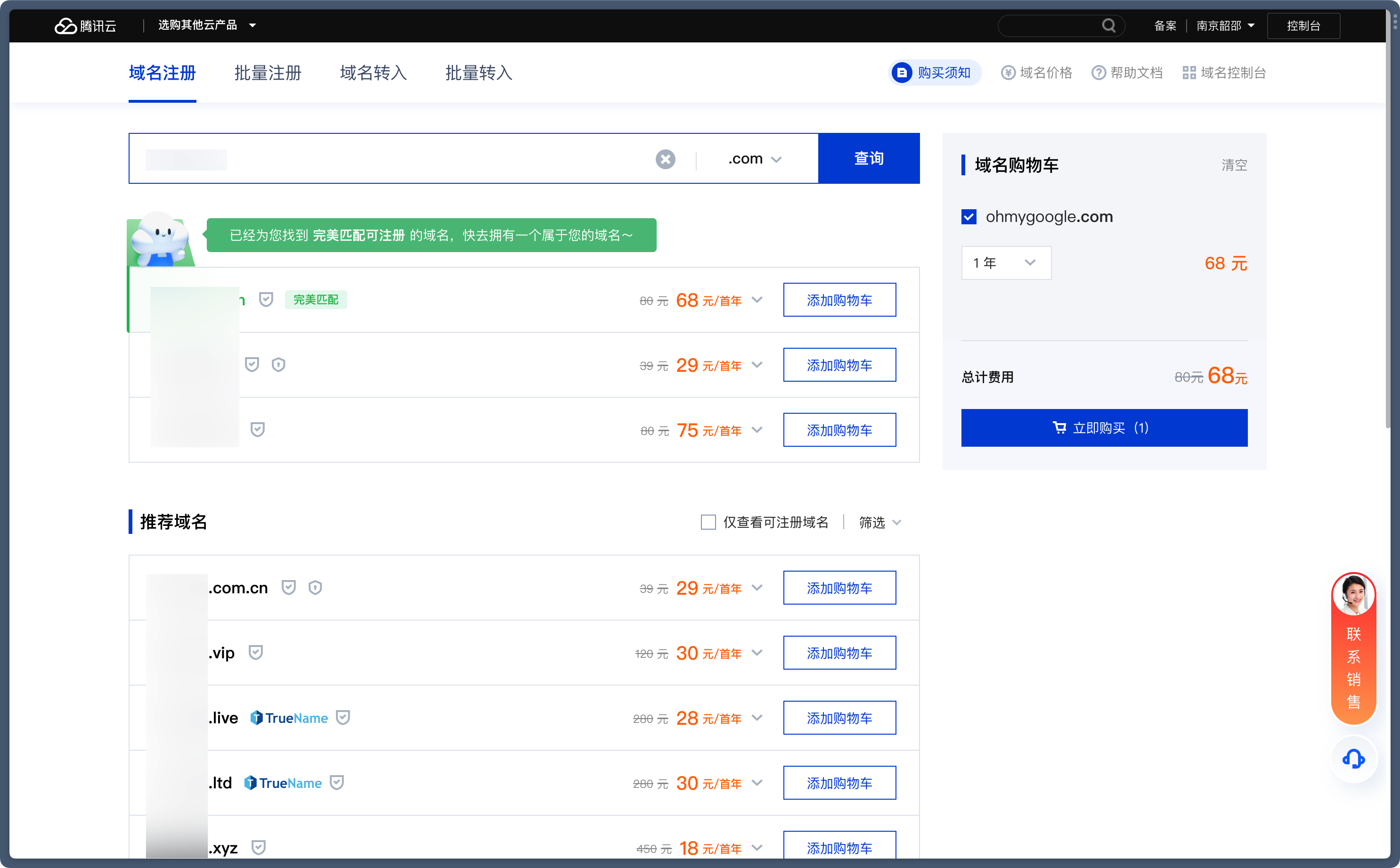The image size is (1400, 868).
Task: Open the .com suffix dropdown
Action: coord(755,159)
